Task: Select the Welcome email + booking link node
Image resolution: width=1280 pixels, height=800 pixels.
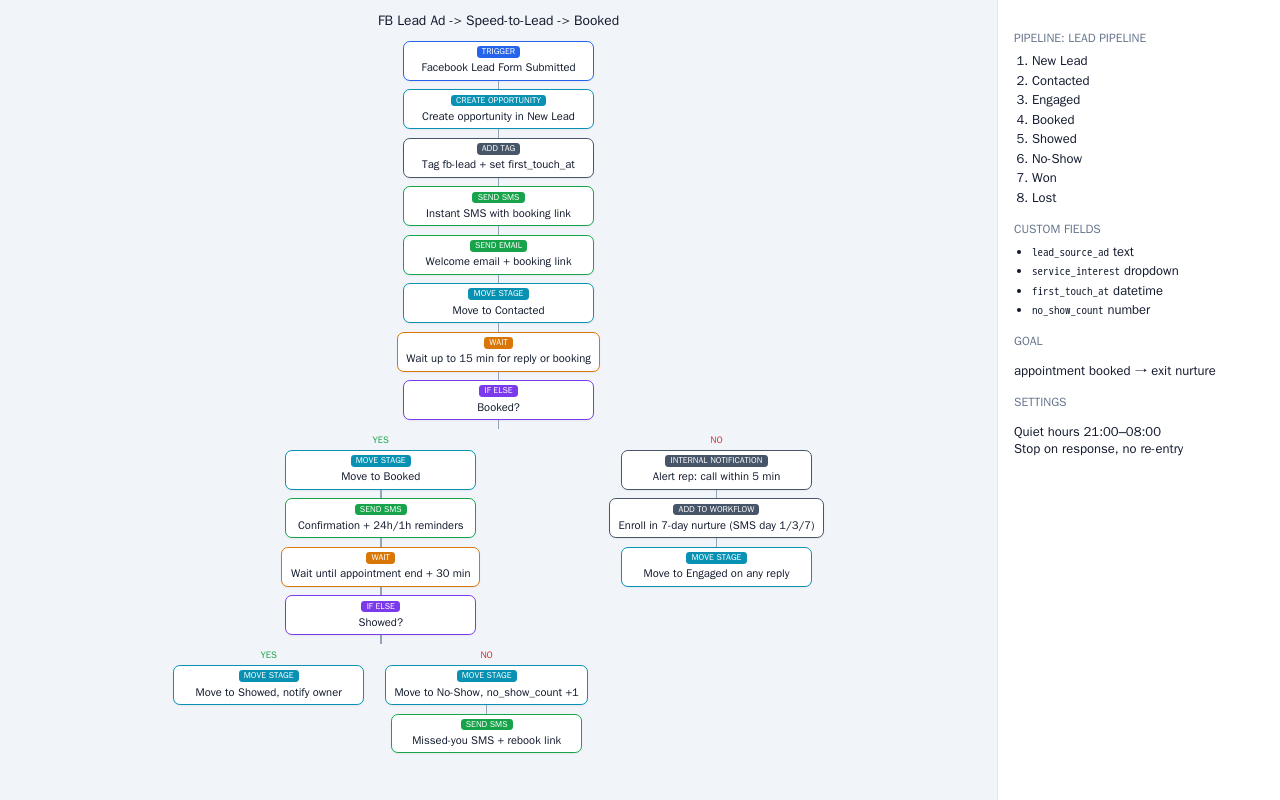Action: point(498,255)
